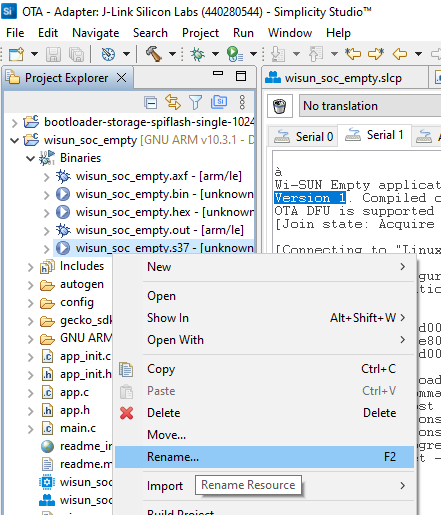Viewport: 441px width, 515px height.
Task: Click the Next Annotation icon
Action: pyautogui.click(x=278, y=54)
